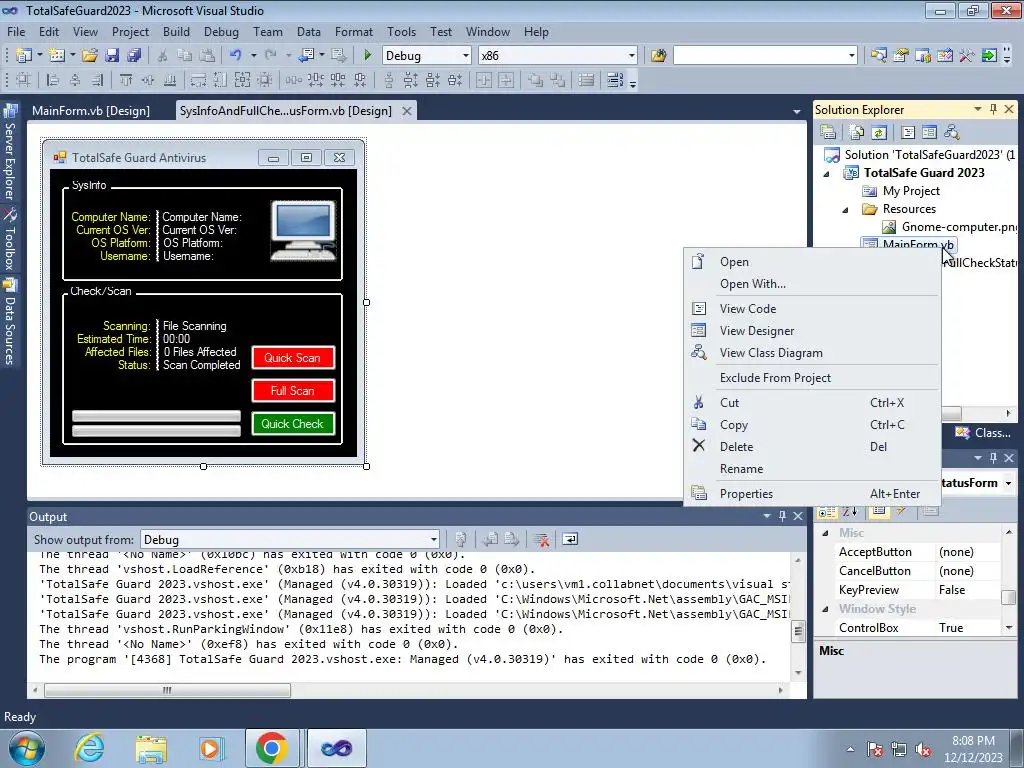Click the Add New Item toolbar icon
The image size is (1024, 768).
click(57, 56)
